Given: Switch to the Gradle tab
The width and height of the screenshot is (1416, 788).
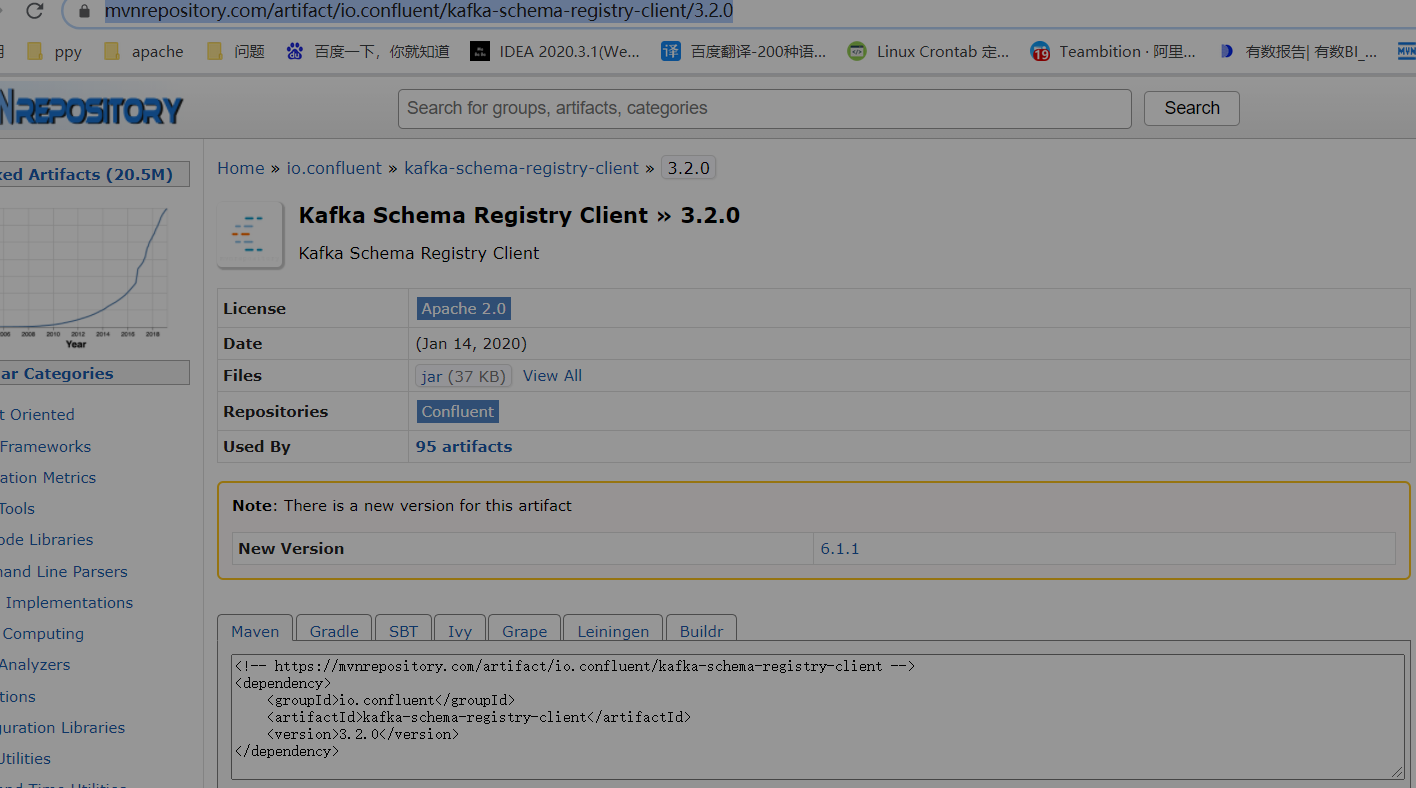Looking at the screenshot, I should click(333, 631).
